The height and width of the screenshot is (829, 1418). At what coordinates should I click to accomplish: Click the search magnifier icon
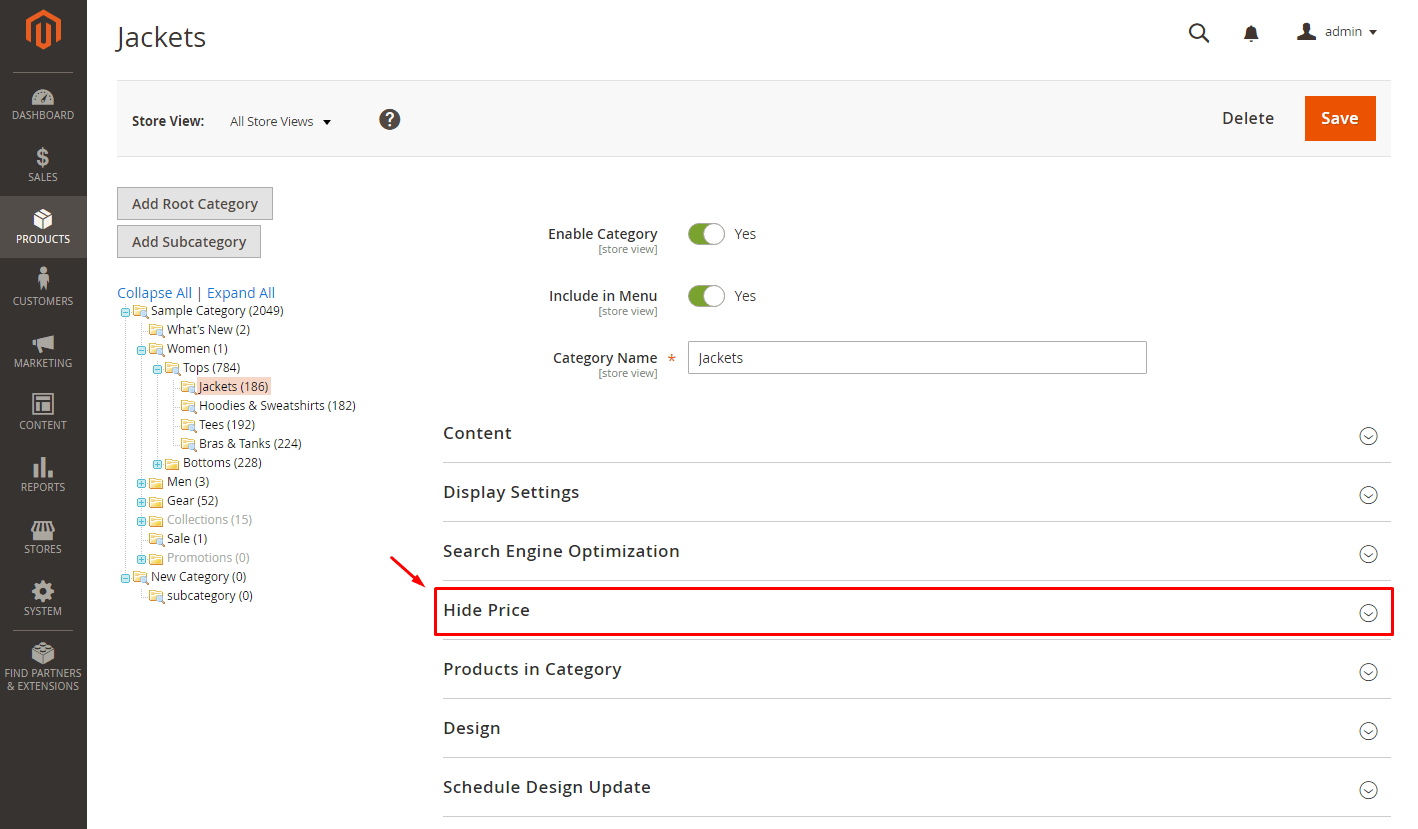pos(1198,33)
